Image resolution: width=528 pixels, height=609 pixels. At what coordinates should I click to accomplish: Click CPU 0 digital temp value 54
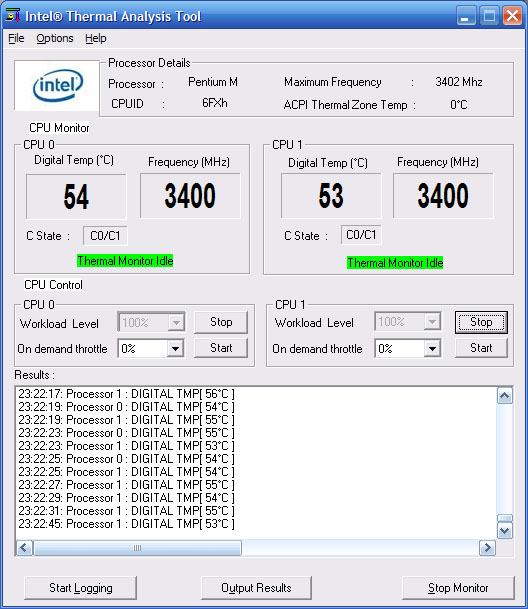(76, 197)
